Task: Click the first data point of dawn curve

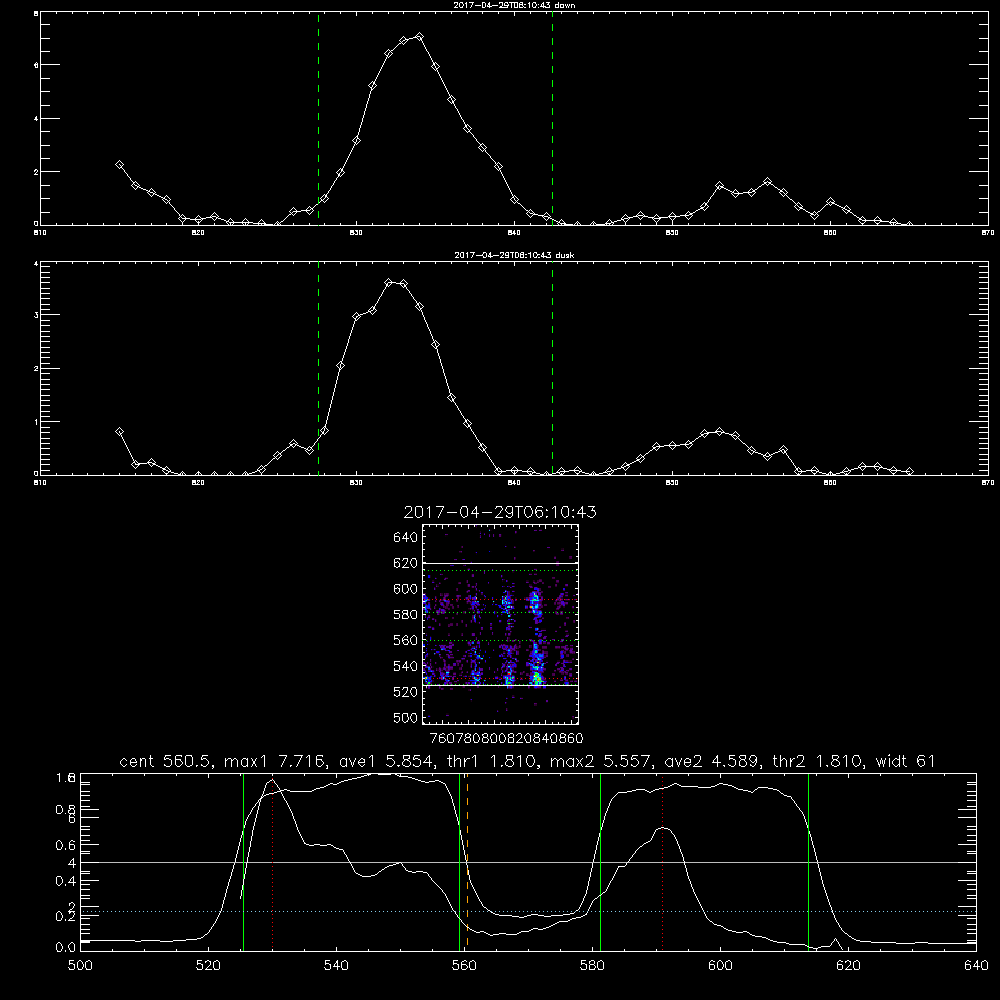Action: click(119, 165)
